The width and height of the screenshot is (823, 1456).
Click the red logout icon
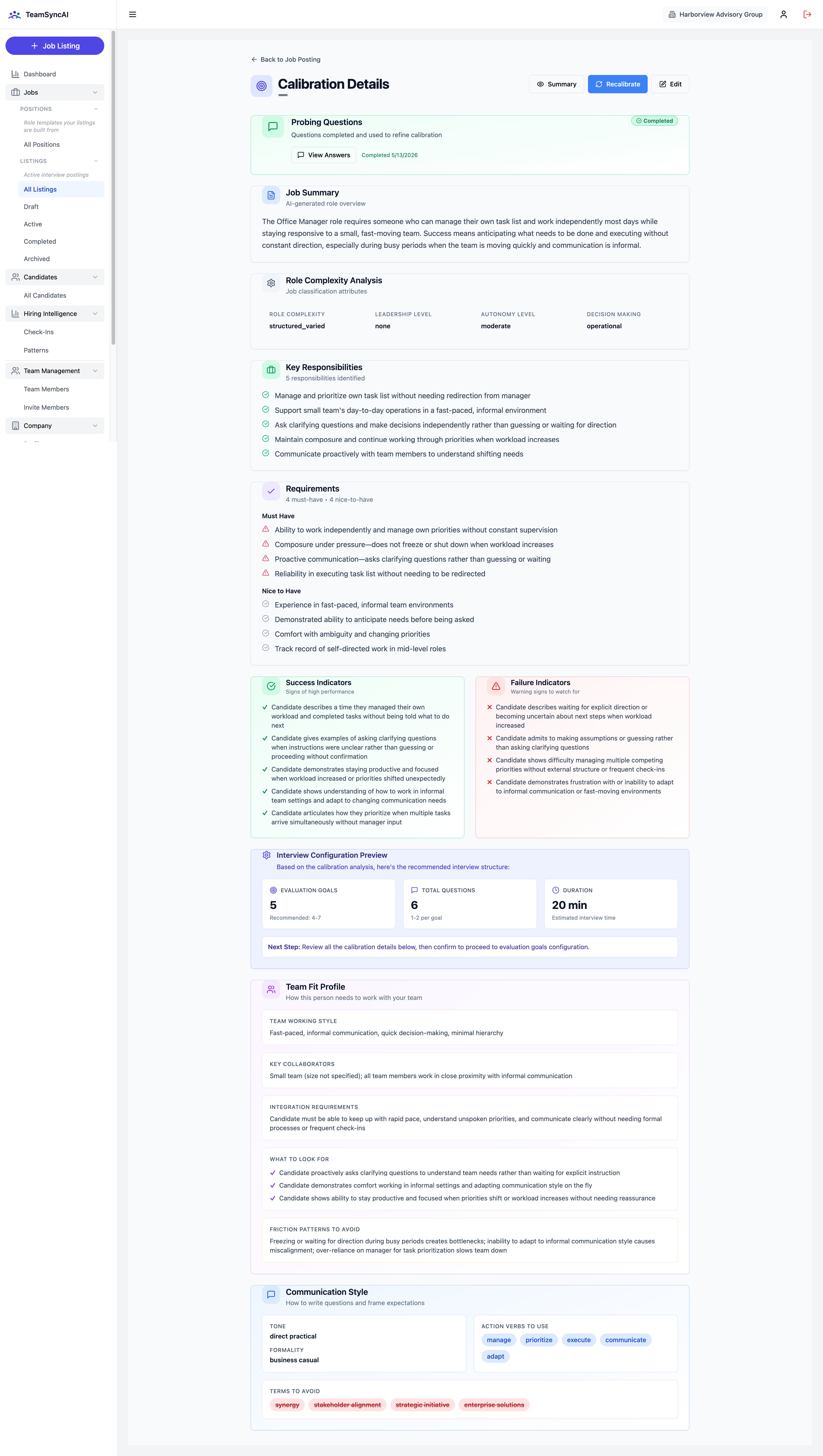(x=807, y=15)
